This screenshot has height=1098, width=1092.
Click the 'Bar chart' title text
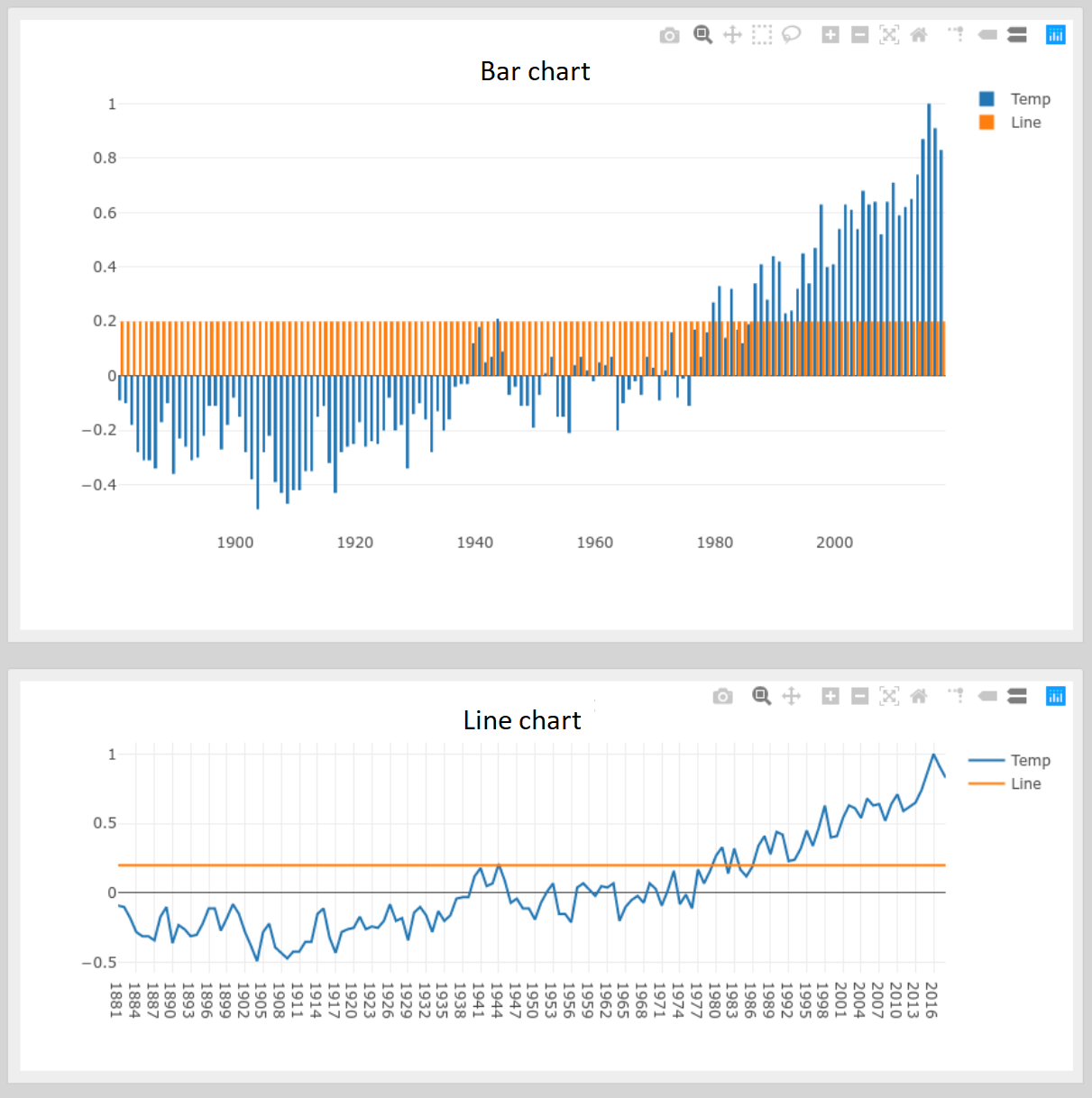coord(535,71)
